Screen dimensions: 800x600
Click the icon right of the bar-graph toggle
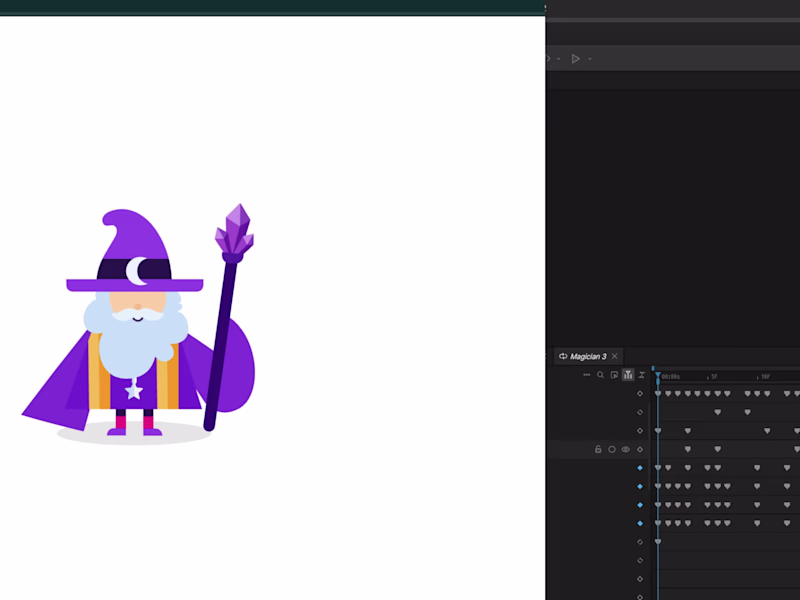coord(642,375)
